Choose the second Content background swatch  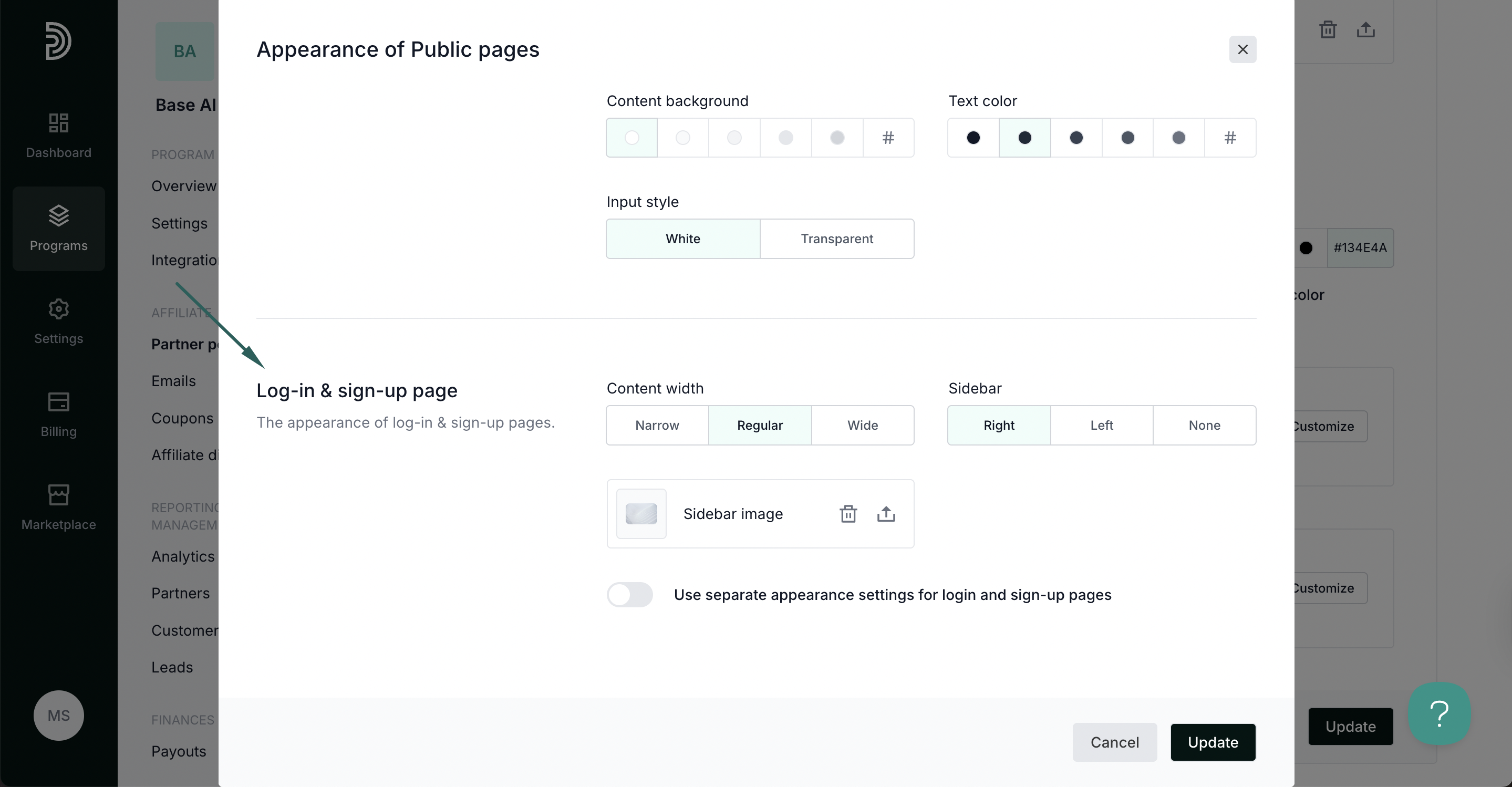pyautogui.click(x=682, y=138)
